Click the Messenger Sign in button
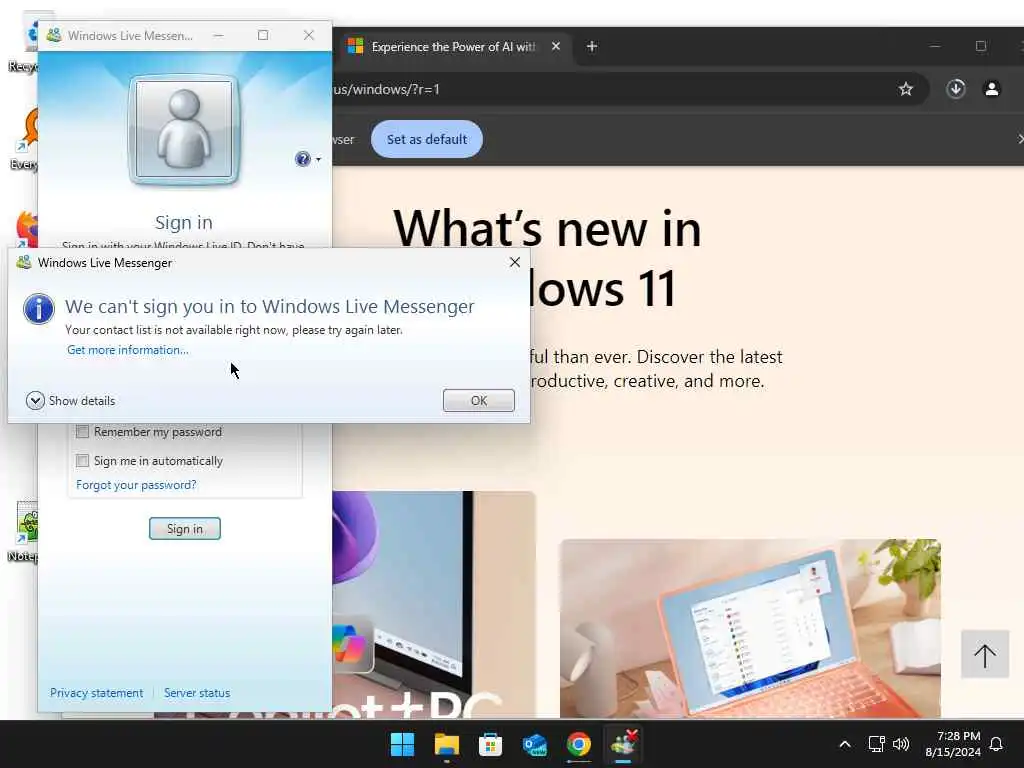Screen dimensions: 1024x768 (185, 528)
